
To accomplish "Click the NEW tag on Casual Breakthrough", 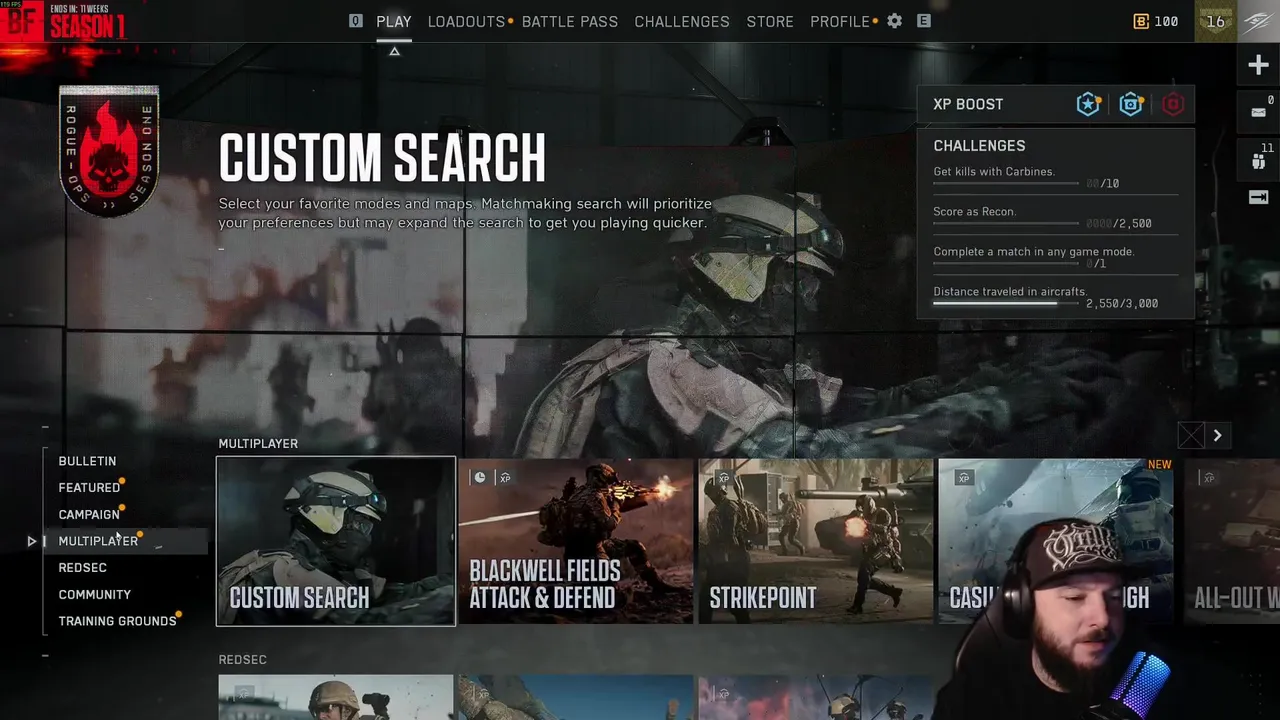I will point(1159,465).
